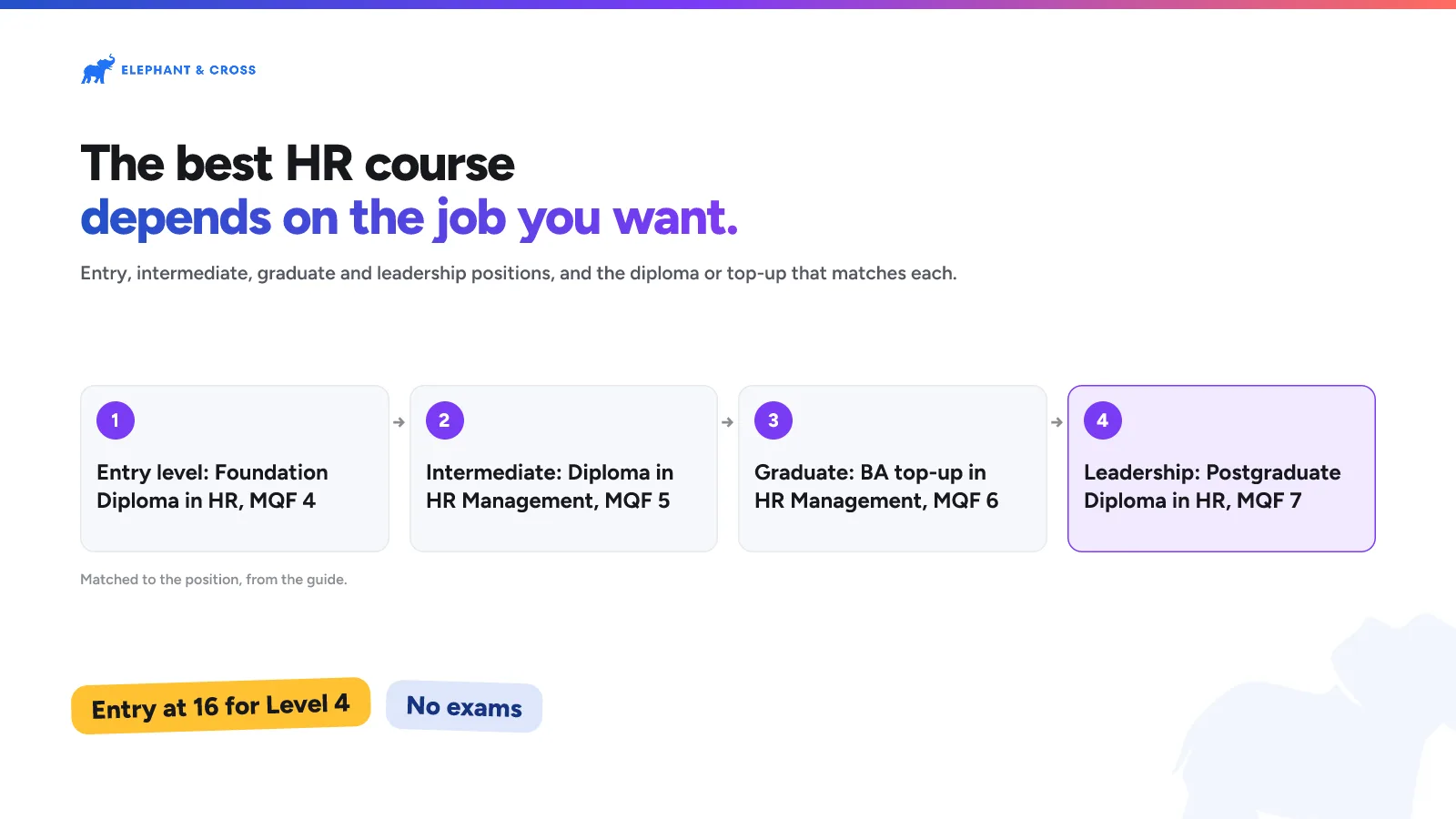Viewport: 1456px width, 819px height.
Task: Select the Intermediate Diploma in HR Management card
Action: (x=563, y=469)
